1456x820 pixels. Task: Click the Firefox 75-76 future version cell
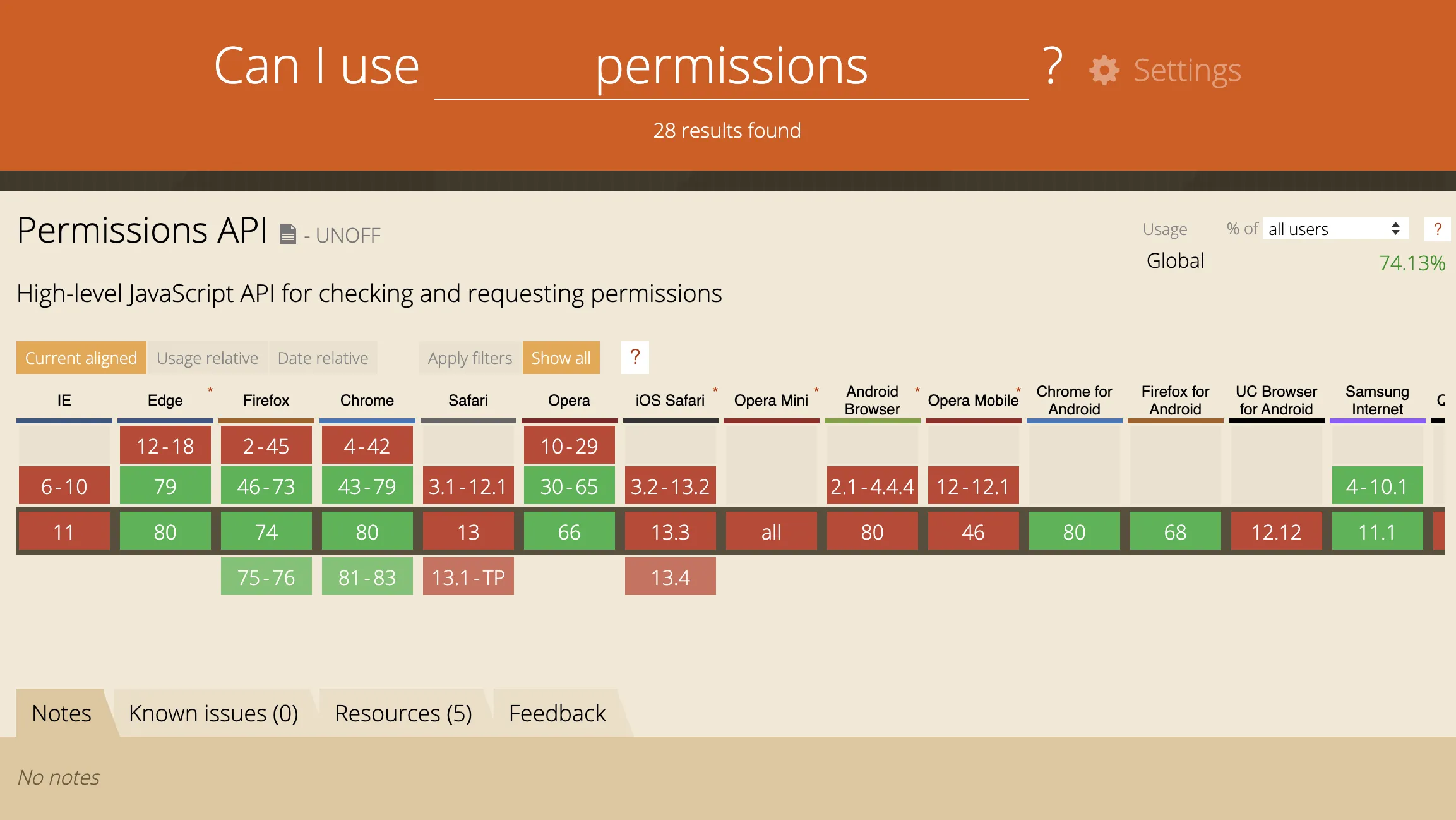tap(266, 577)
